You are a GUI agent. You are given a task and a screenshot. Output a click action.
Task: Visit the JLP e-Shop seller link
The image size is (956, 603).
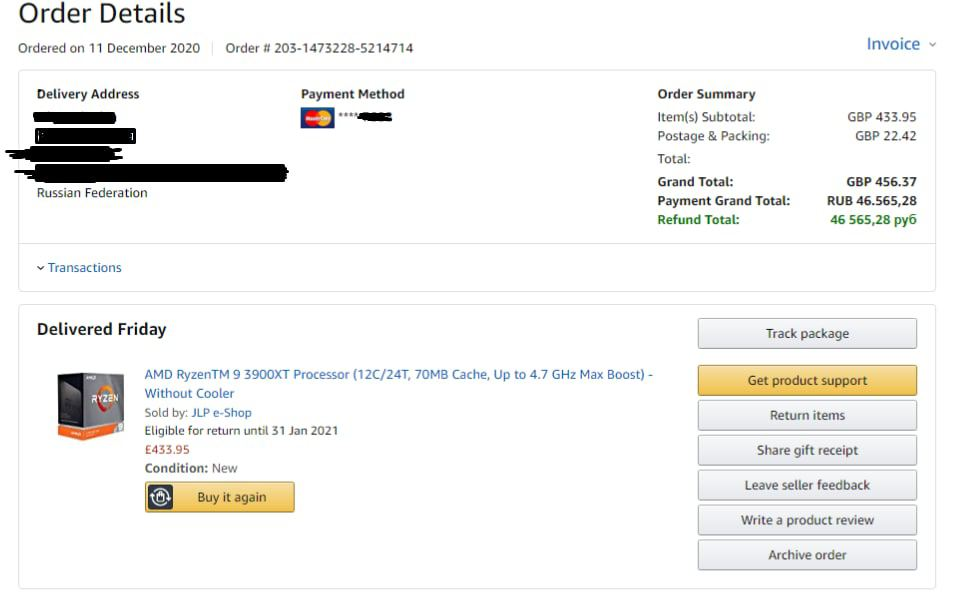tap(221, 412)
